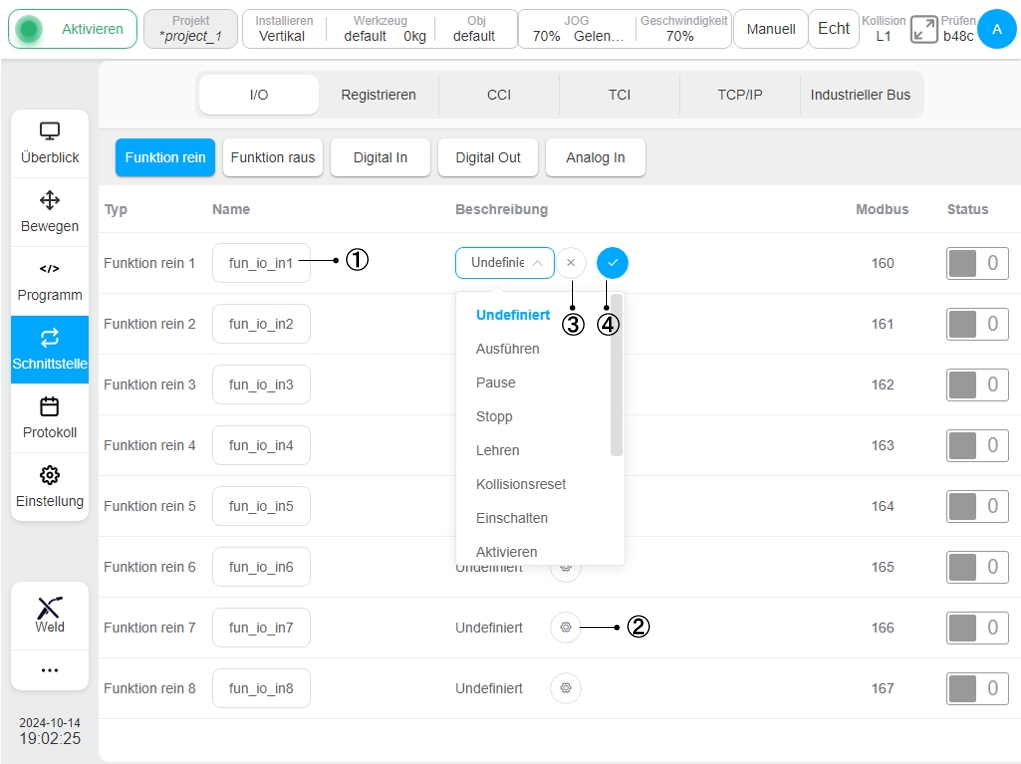Image resolution: width=1021 pixels, height=764 pixels.
Task: Open the Installieren Vertikal setting
Action: [283, 29]
